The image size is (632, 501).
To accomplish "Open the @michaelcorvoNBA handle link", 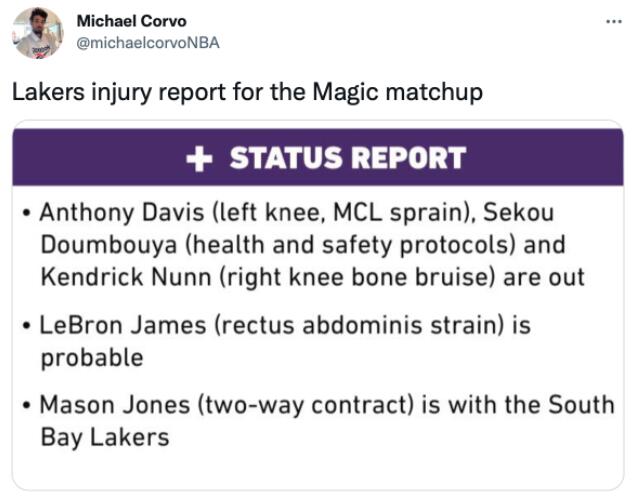I will pyautogui.click(x=148, y=43).
